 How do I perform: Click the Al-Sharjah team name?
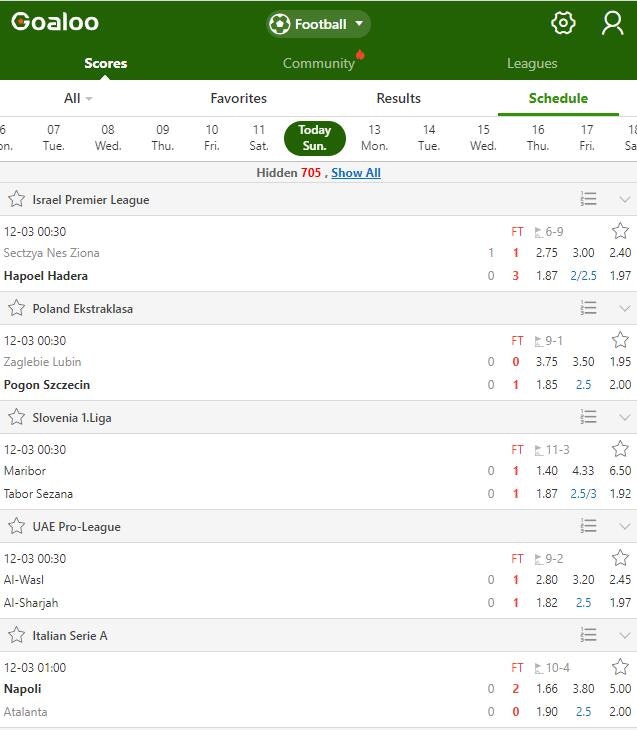click(x=31, y=603)
